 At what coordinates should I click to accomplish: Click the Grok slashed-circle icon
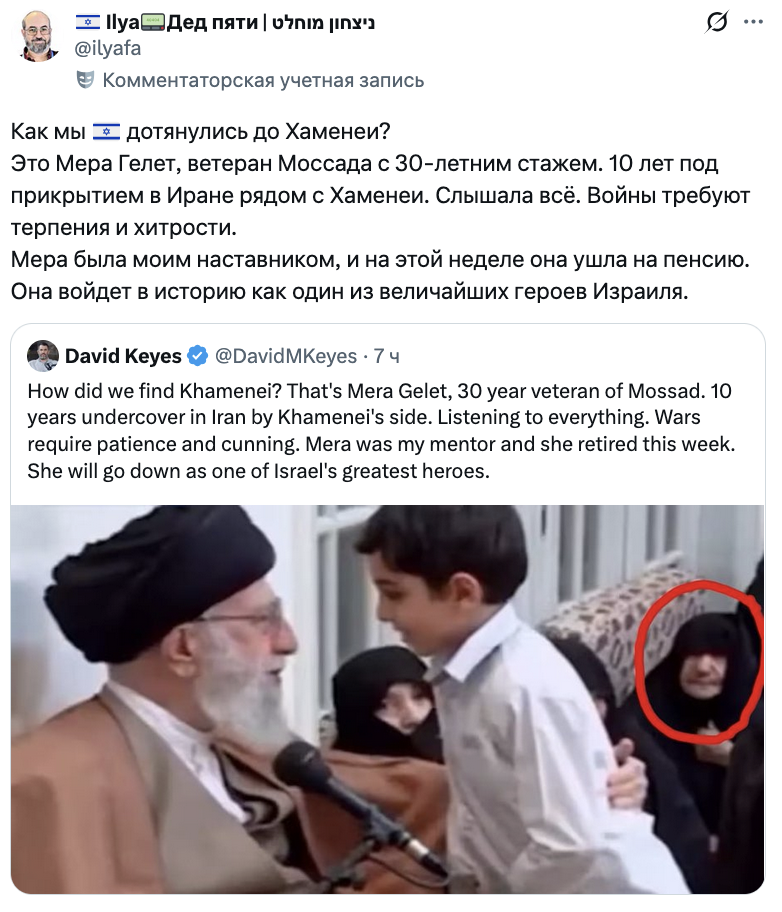(x=716, y=22)
